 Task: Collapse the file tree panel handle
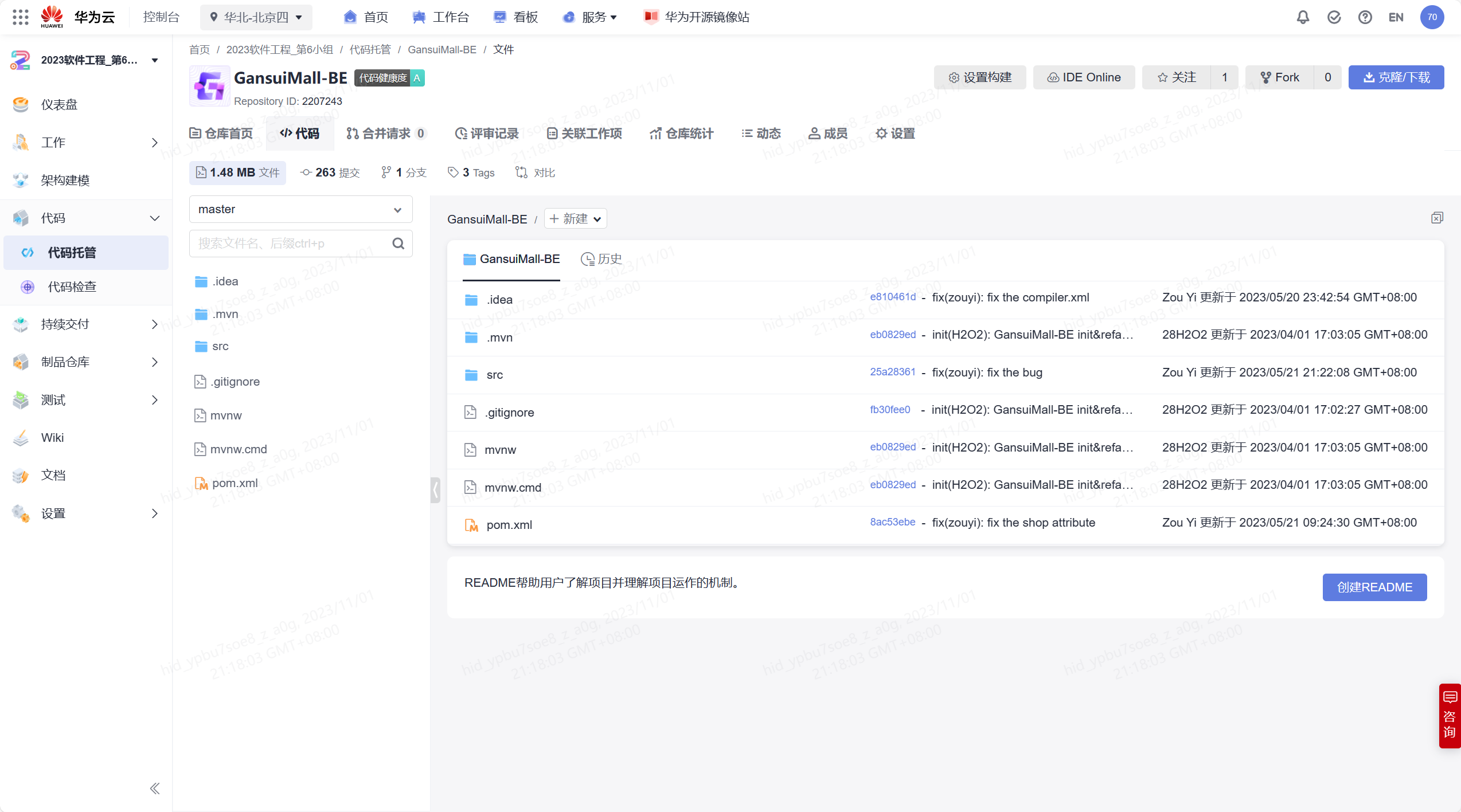(x=436, y=490)
